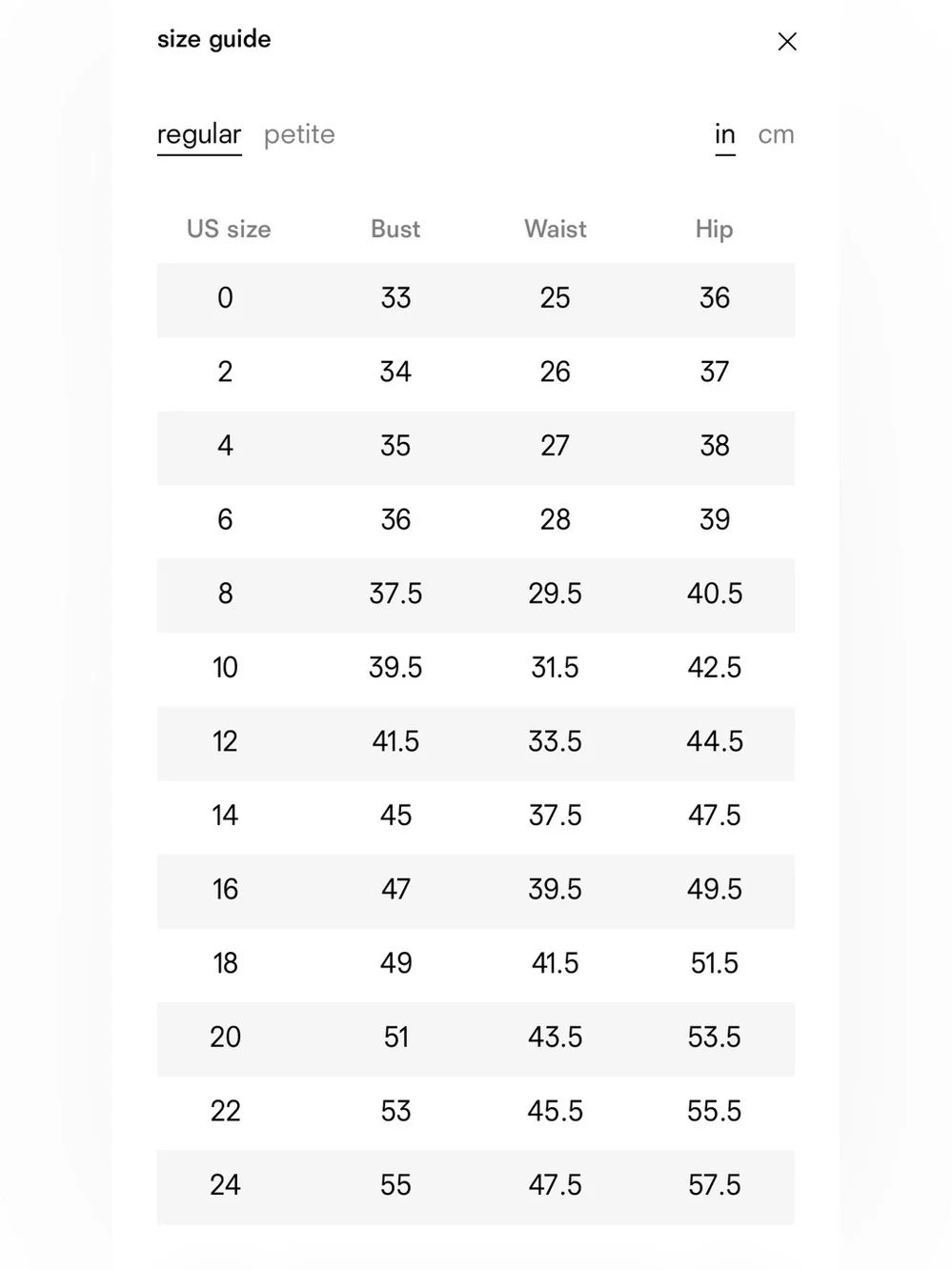
Task: Click the size 18 hip value 51.5
Action: click(x=714, y=963)
